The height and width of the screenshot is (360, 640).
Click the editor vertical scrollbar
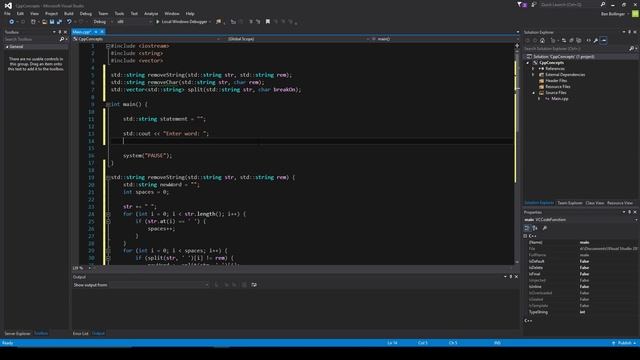pos(517,155)
